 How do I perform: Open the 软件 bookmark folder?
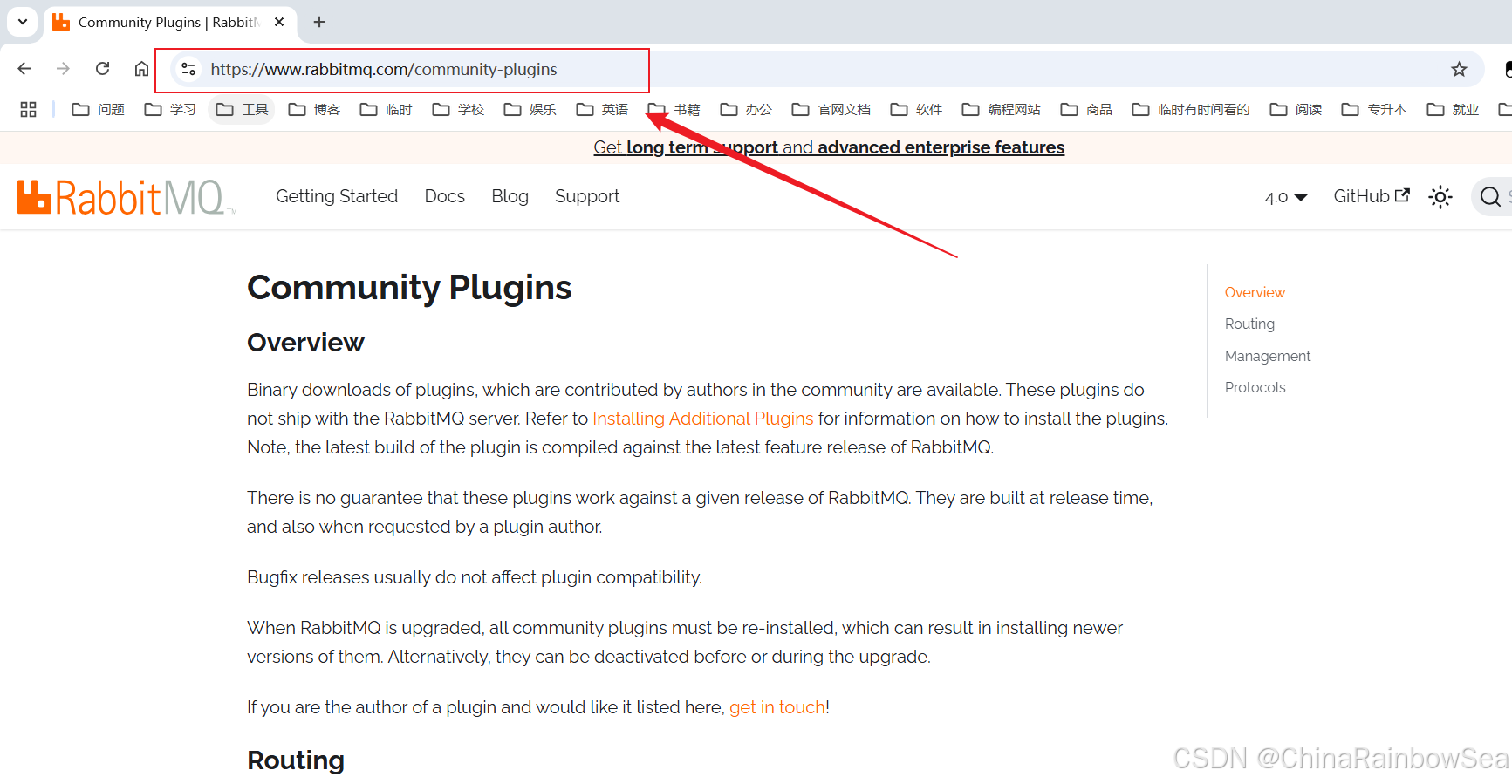[x=916, y=109]
